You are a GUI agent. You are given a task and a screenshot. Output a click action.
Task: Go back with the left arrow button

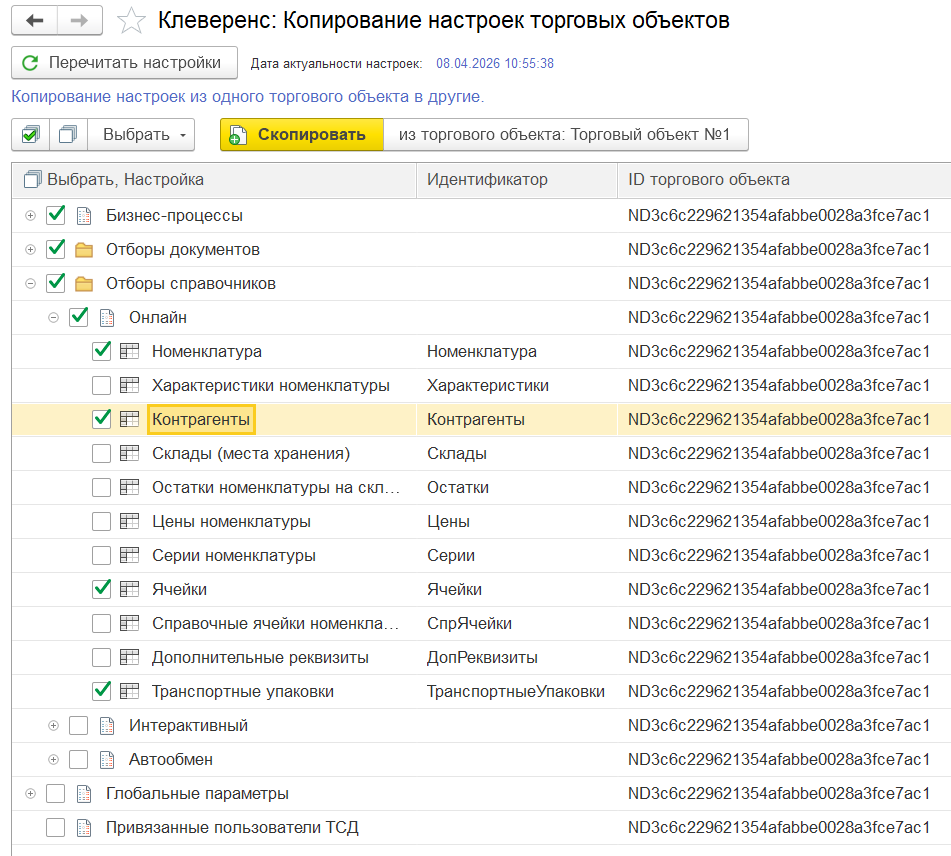tap(35, 21)
